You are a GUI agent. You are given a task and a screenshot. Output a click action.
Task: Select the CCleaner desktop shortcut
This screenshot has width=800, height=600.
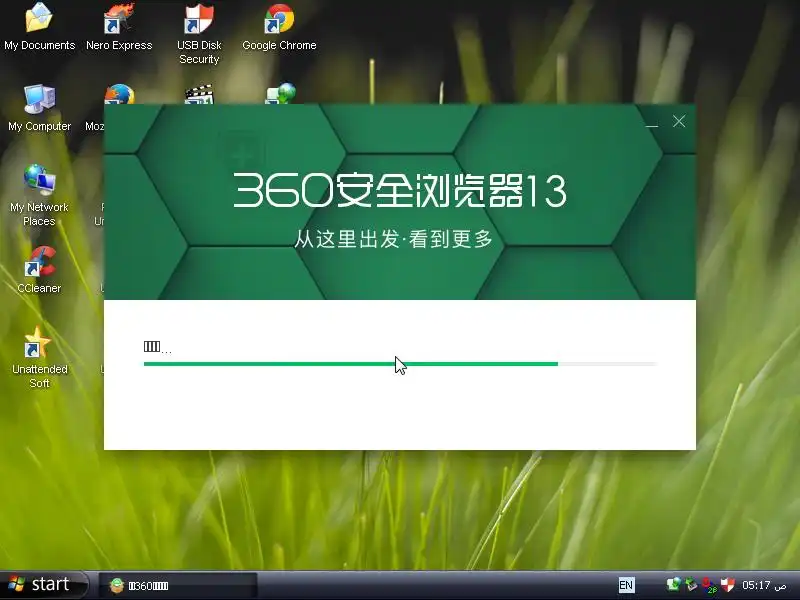pyautogui.click(x=39, y=270)
